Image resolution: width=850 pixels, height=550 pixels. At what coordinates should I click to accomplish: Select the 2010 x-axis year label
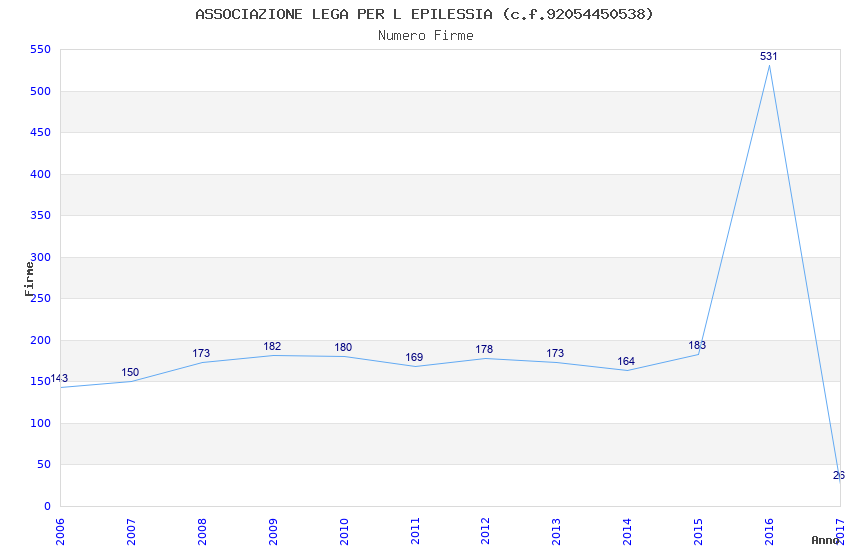click(x=344, y=532)
